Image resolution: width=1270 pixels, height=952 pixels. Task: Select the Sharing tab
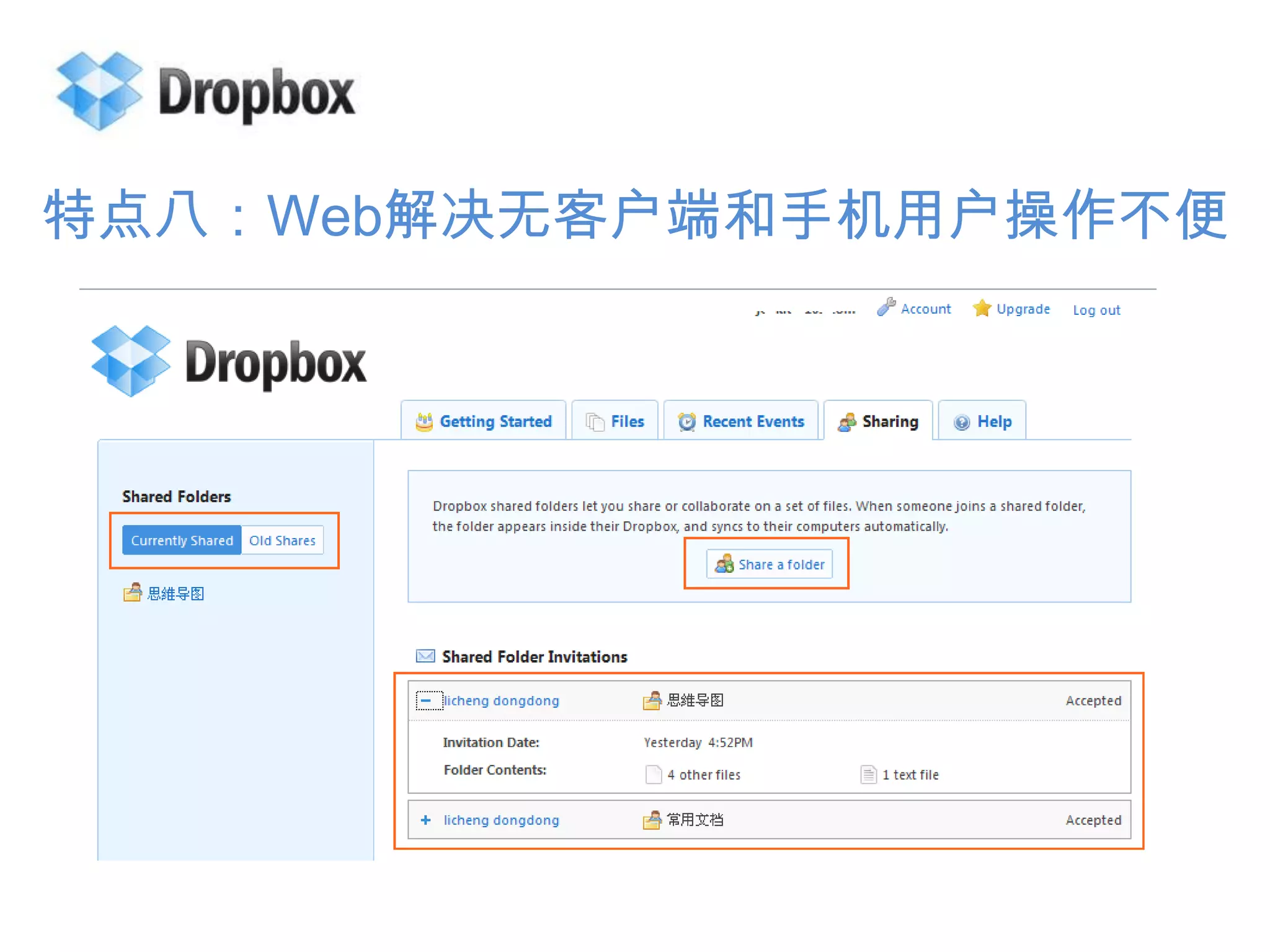[878, 421]
